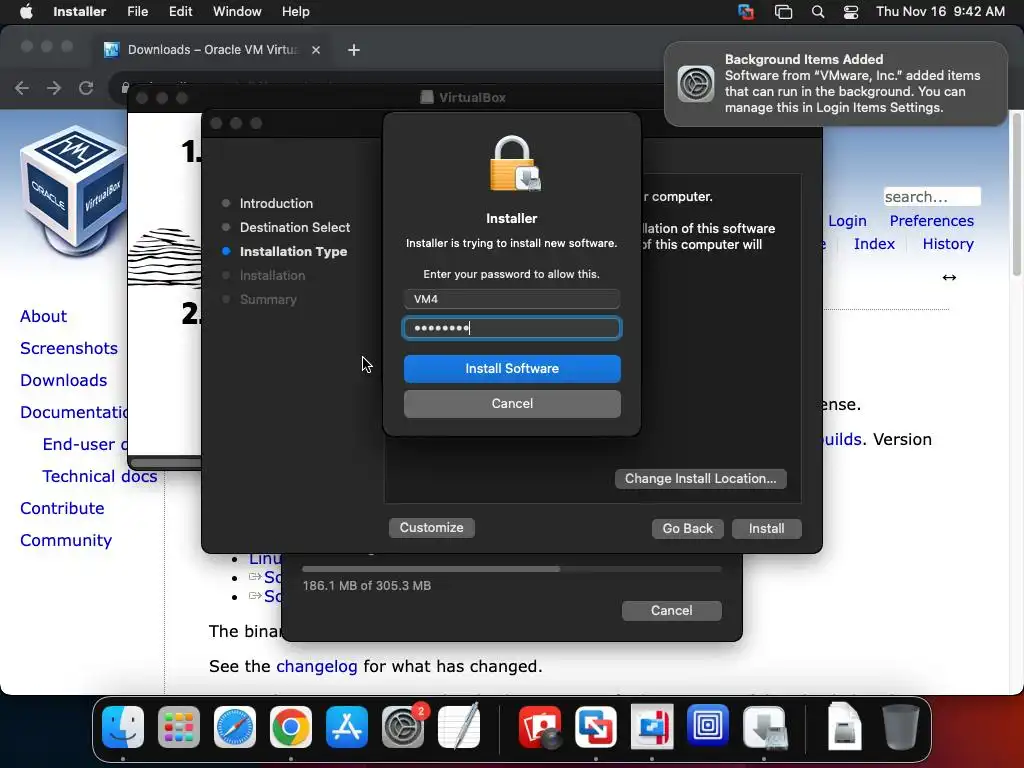Open System Settings from the Dock
This screenshot has height=768, width=1024.
coord(403,726)
